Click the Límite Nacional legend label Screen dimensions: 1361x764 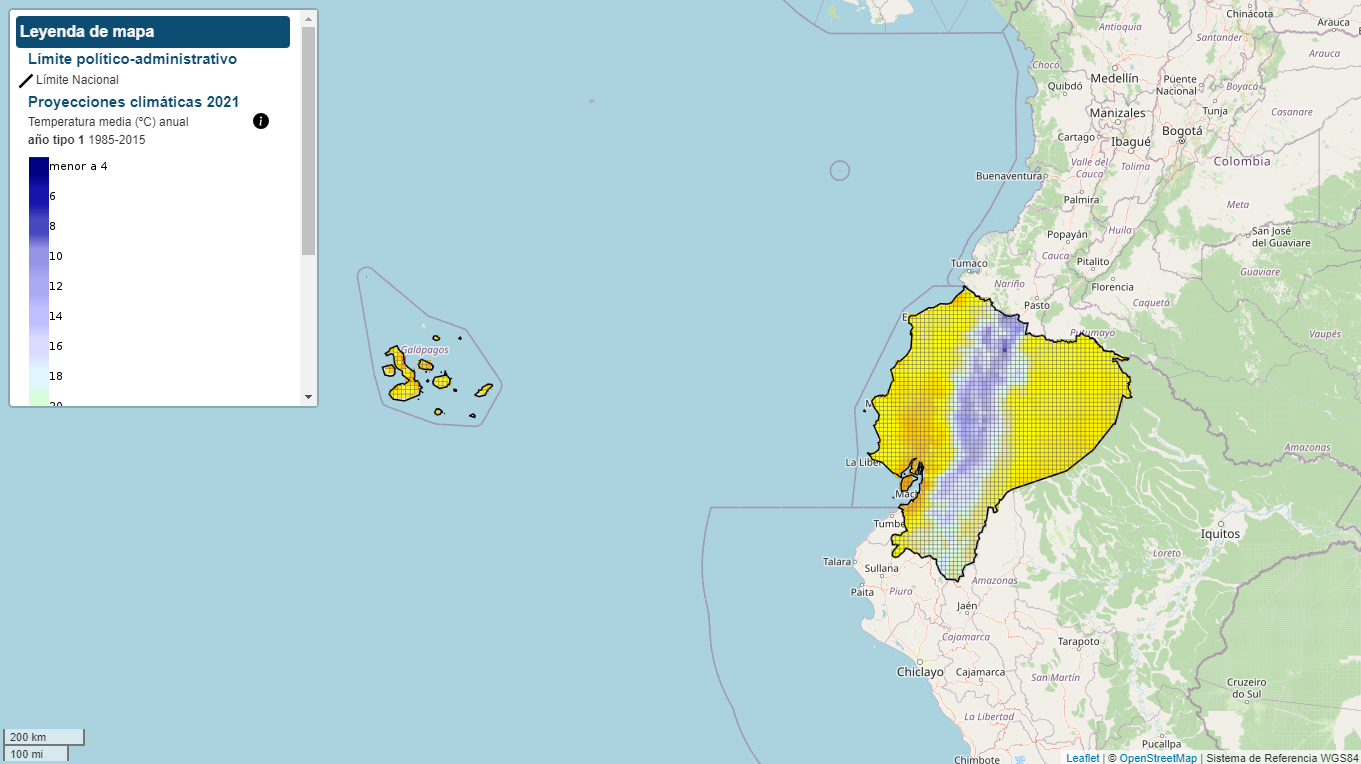[x=77, y=80]
